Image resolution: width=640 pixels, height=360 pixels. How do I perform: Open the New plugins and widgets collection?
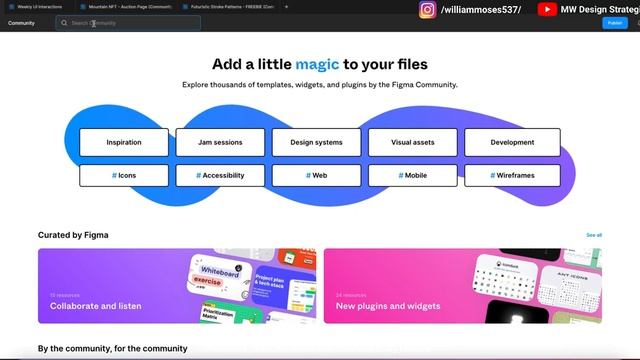click(x=463, y=286)
